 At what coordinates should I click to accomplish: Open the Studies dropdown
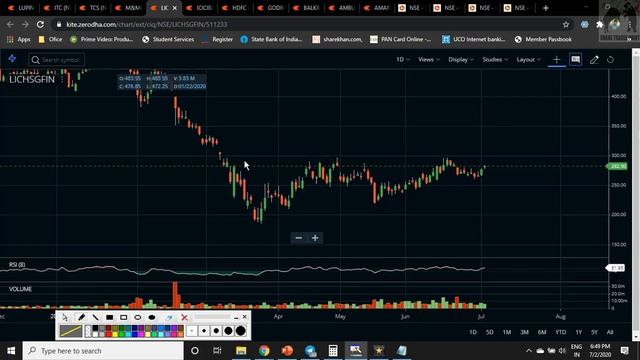coord(495,60)
